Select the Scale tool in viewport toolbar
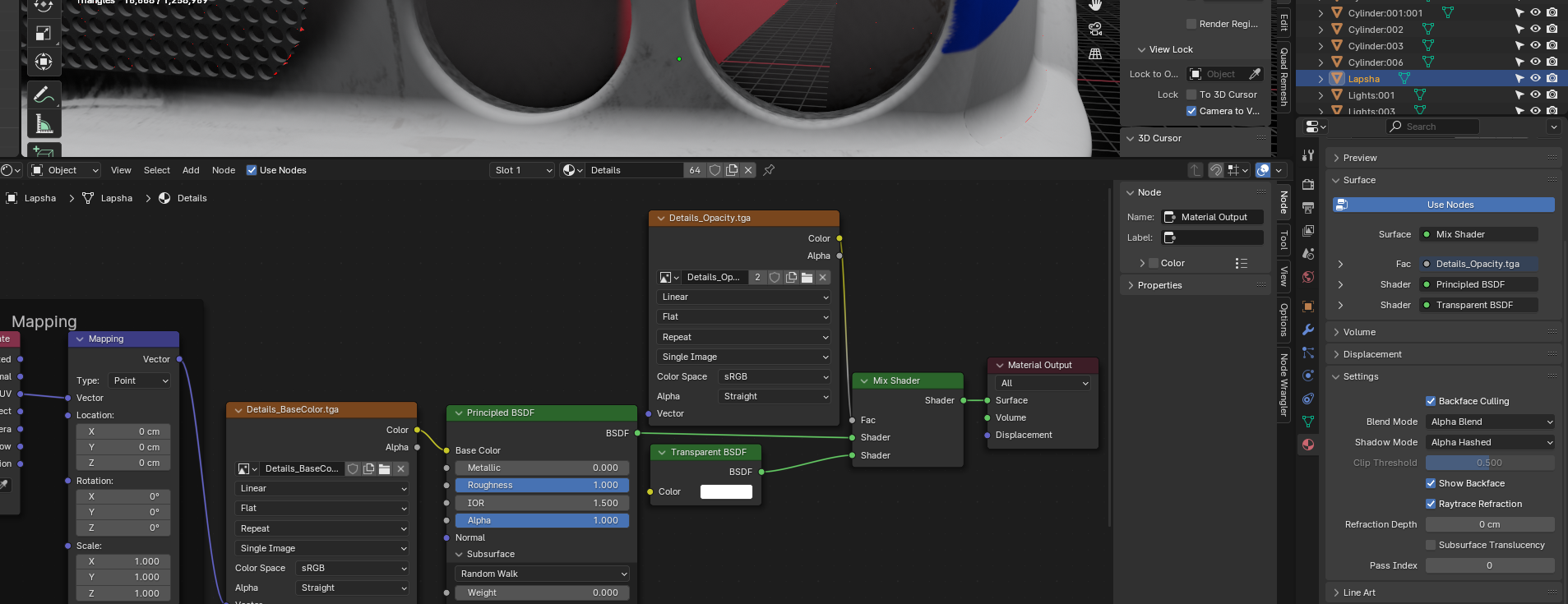The width and height of the screenshot is (1568, 604). [x=44, y=33]
